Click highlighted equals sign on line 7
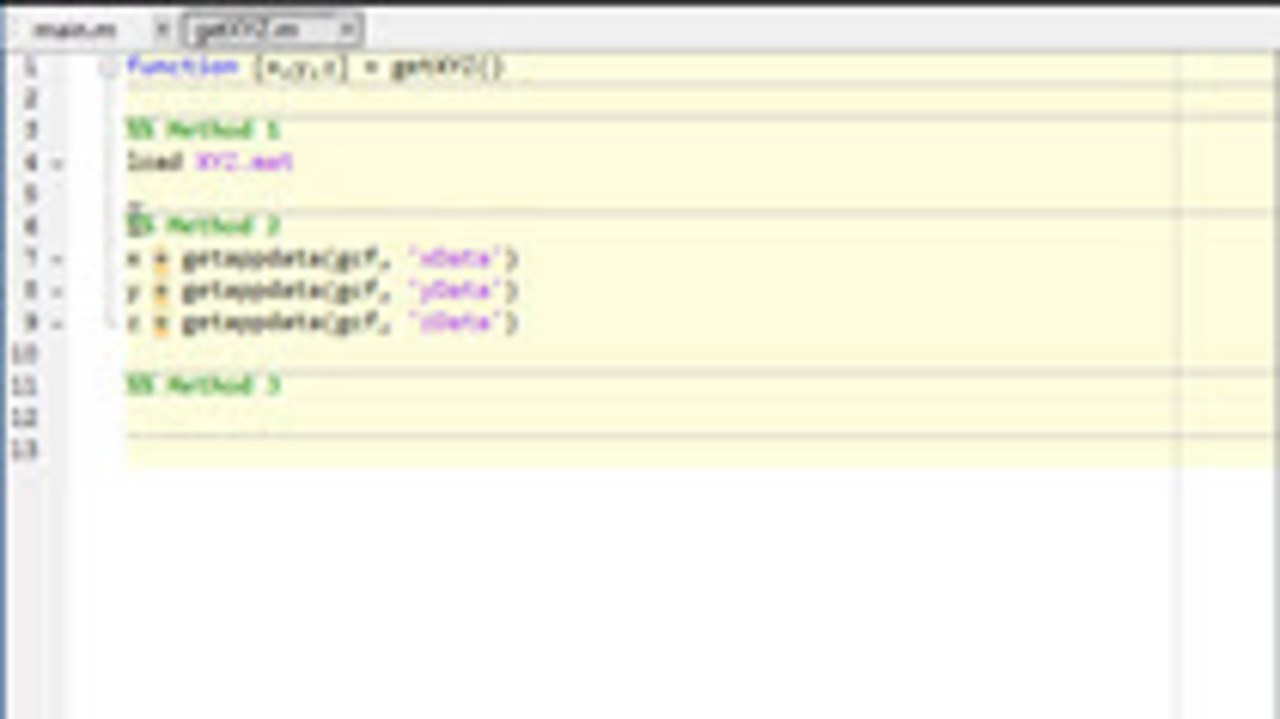1280x719 pixels. click(x=161, y=259)
